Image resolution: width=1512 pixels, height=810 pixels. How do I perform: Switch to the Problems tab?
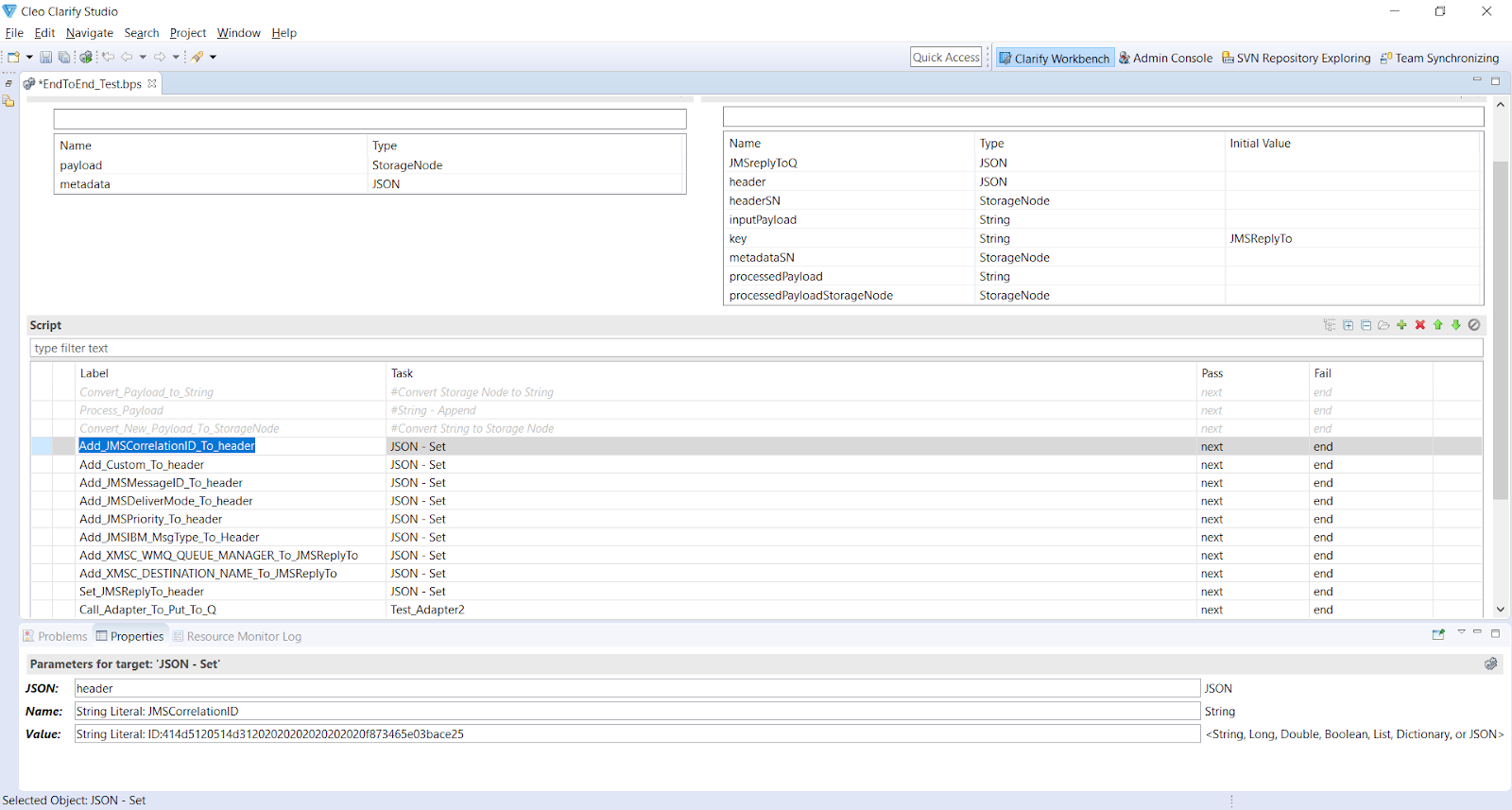pos(55,636)
